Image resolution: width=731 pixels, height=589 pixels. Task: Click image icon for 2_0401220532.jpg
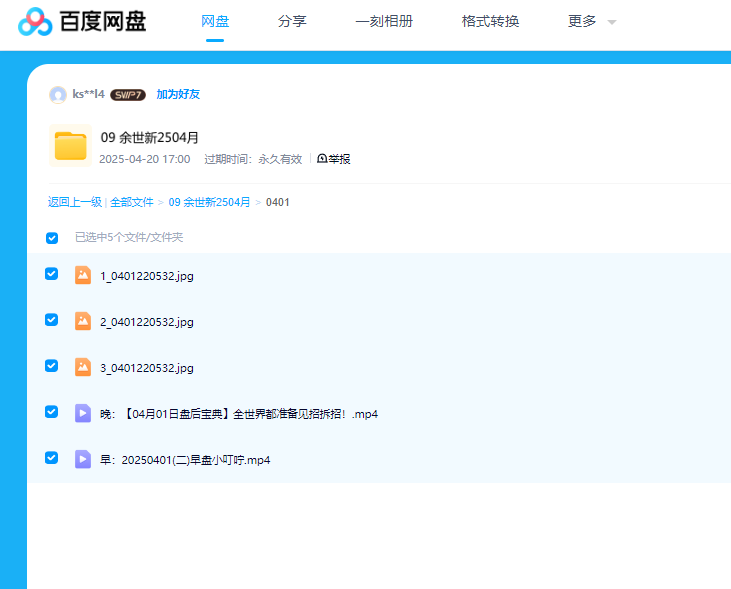[83, 321]
